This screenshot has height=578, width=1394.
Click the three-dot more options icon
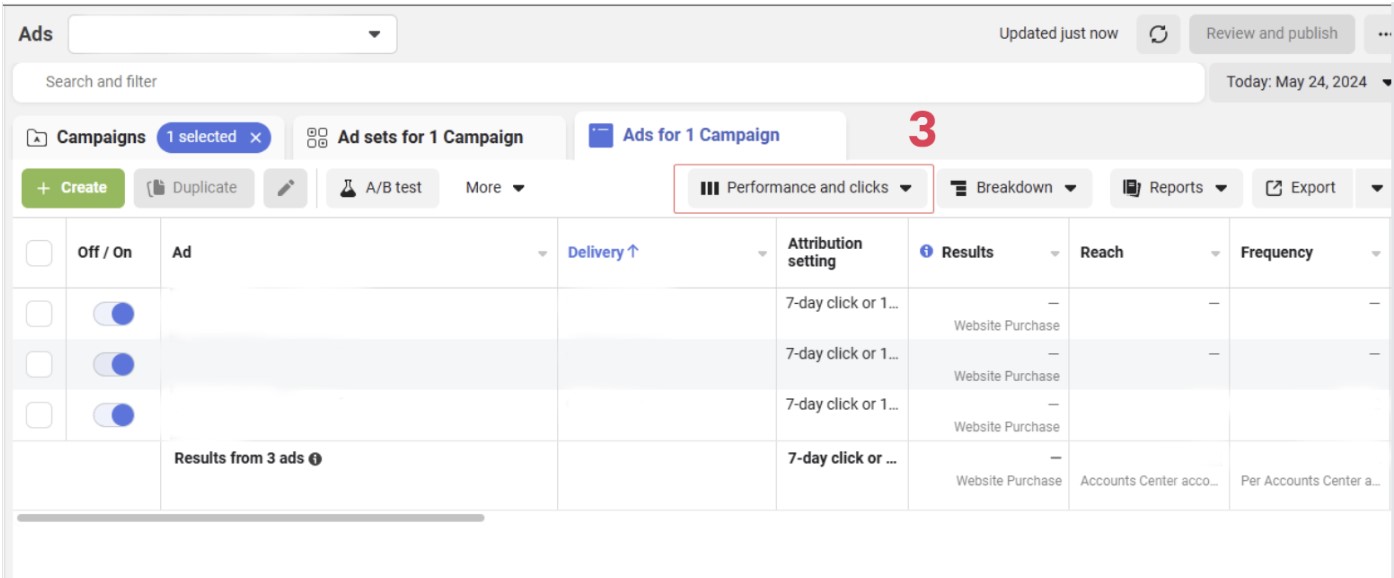[1381, 32]
